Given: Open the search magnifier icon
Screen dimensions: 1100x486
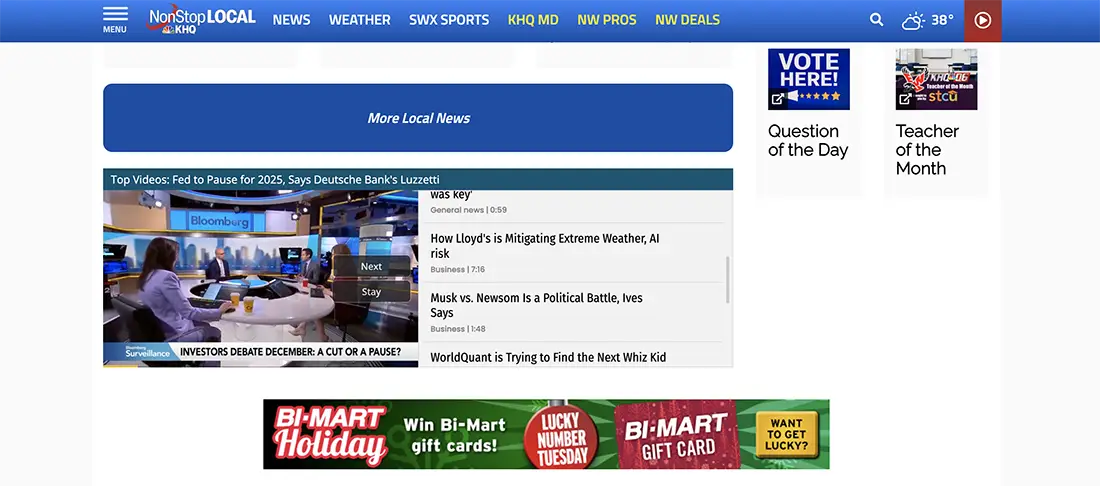Looking at the screenshot, I should pos(876,20).
